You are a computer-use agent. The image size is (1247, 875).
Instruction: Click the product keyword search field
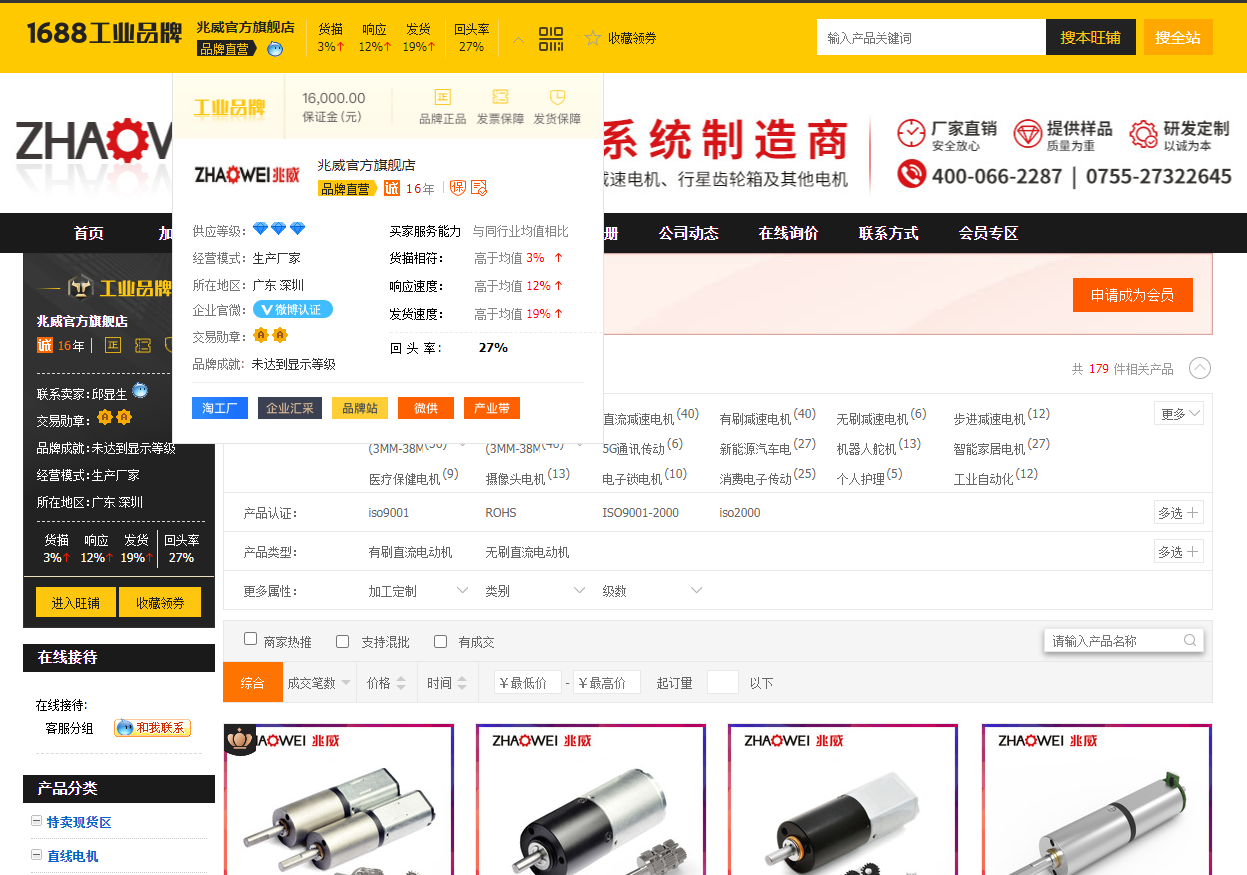tap(931, 37)
